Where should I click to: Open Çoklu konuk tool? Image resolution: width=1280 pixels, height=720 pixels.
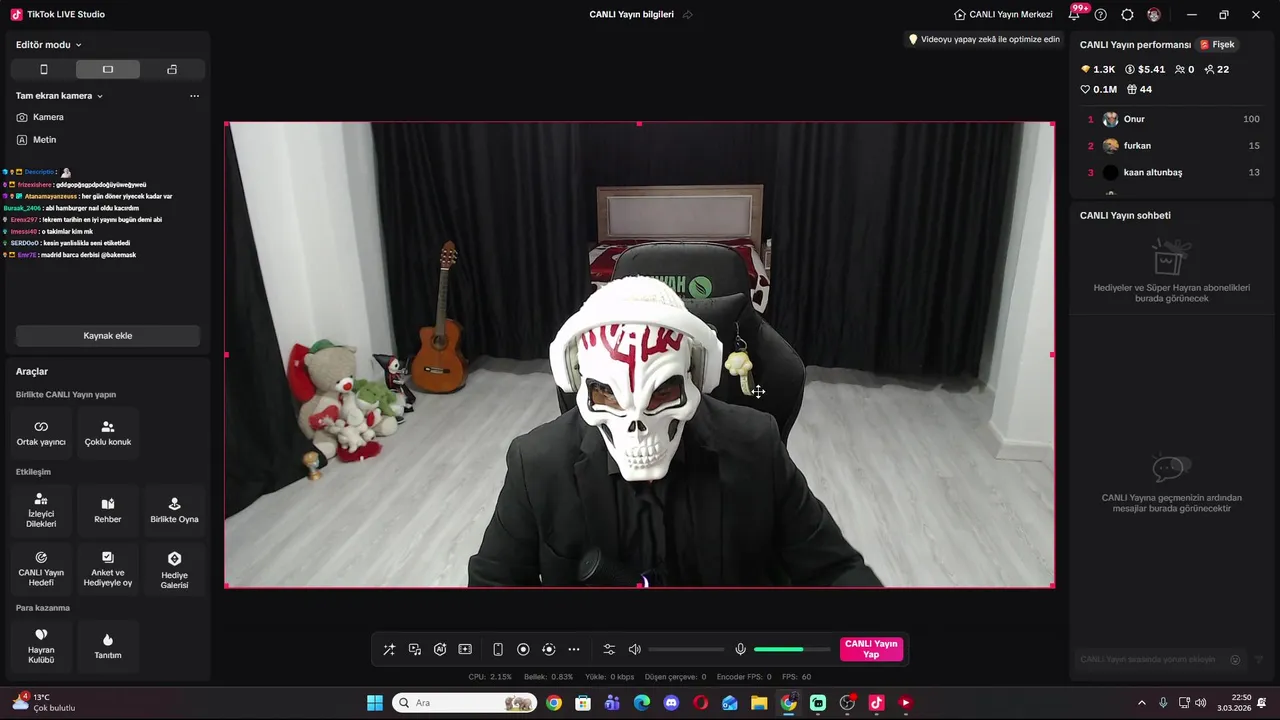[x=108, y=433]
